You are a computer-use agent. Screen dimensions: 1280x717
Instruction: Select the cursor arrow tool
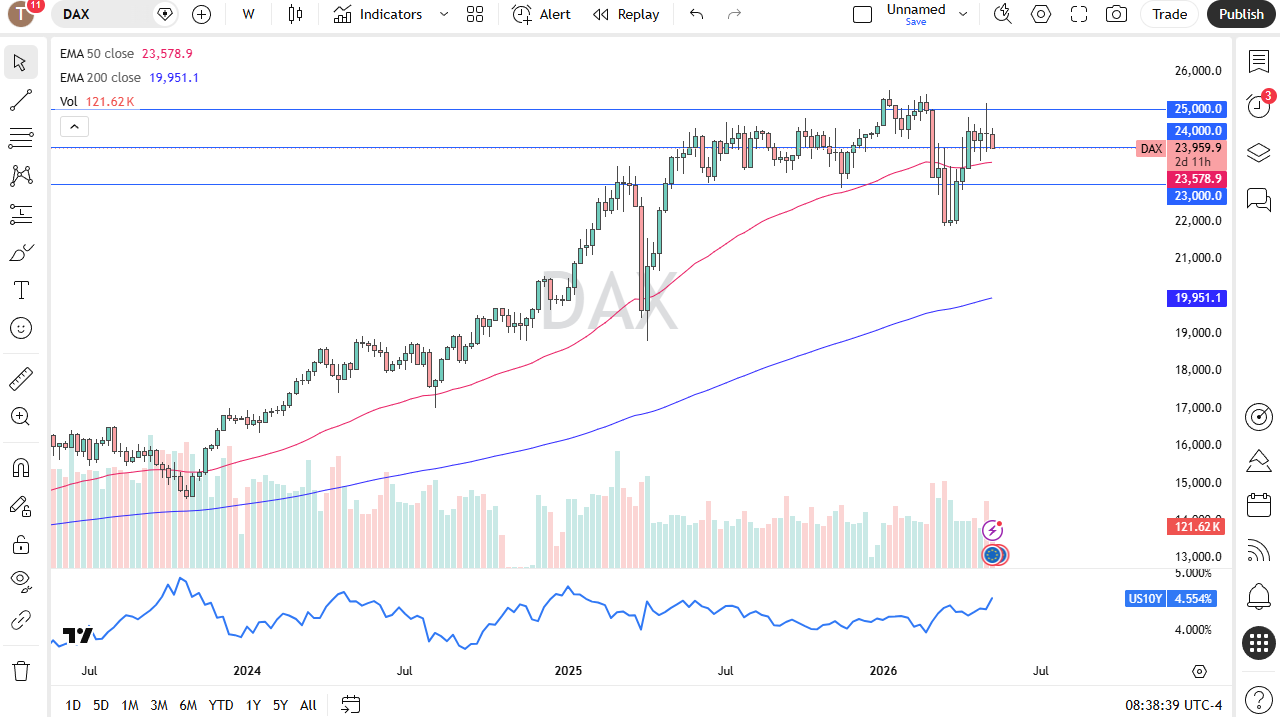point(20,62)
